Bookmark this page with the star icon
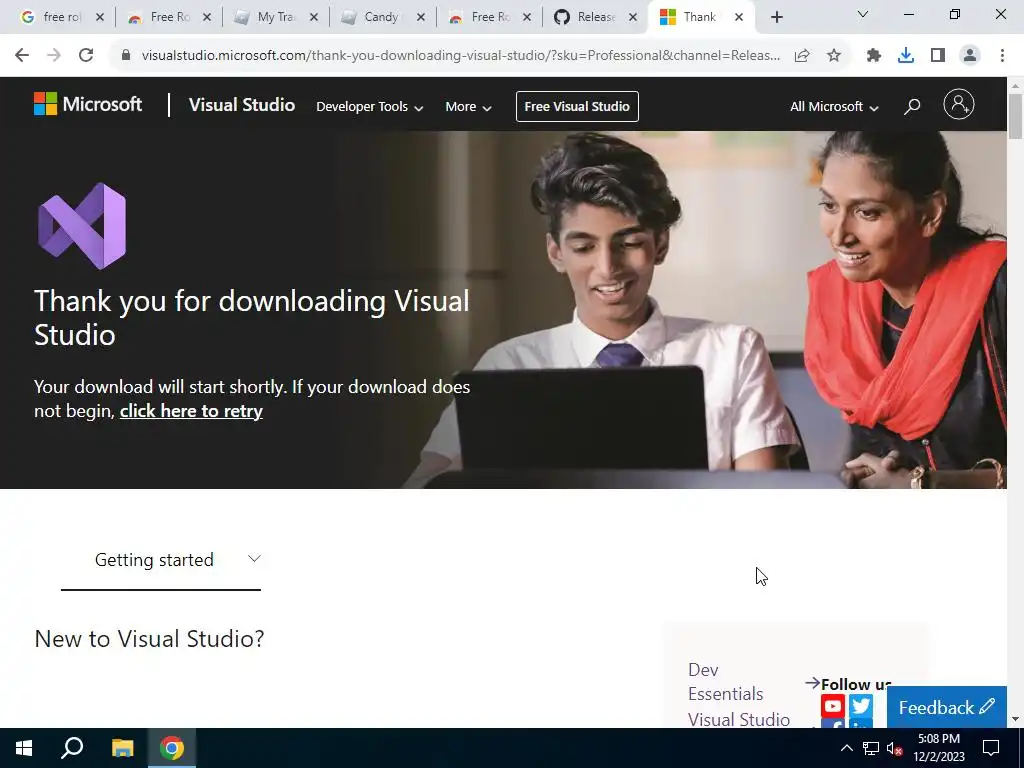 click(834, 56)
